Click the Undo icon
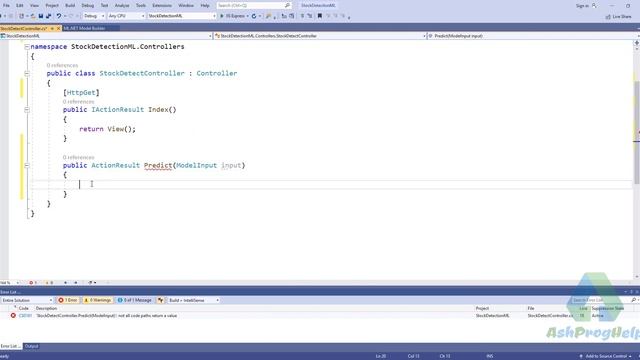 (x=59, y=16)
